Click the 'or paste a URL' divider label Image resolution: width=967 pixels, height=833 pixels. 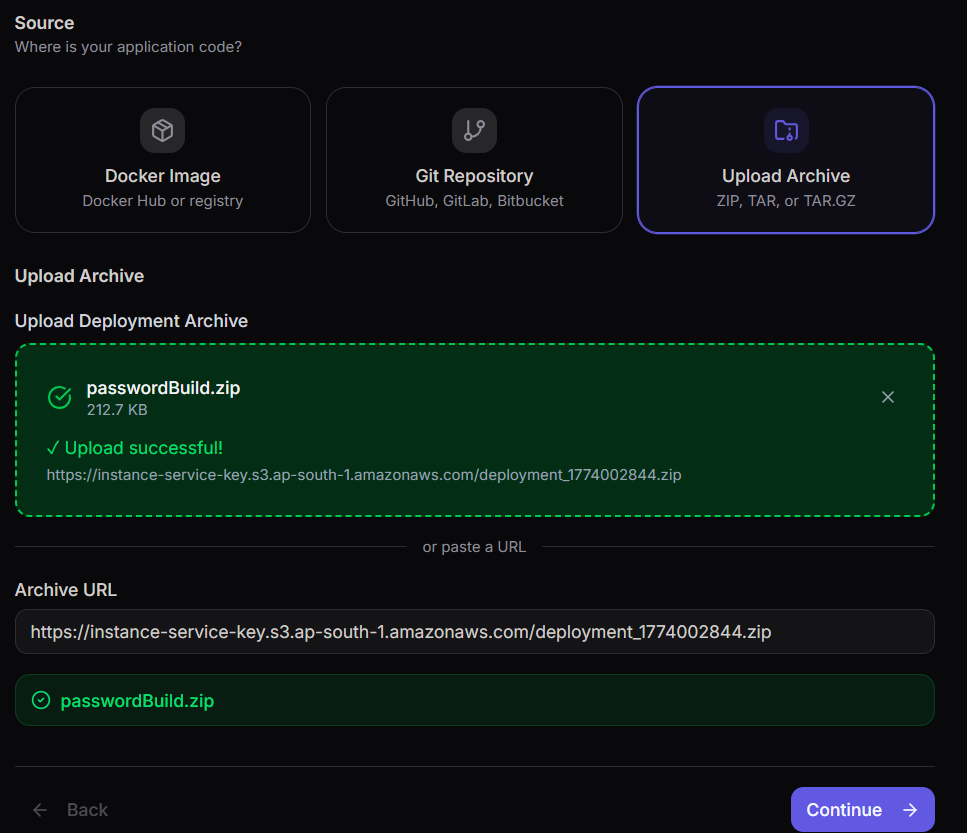point(474,547)
